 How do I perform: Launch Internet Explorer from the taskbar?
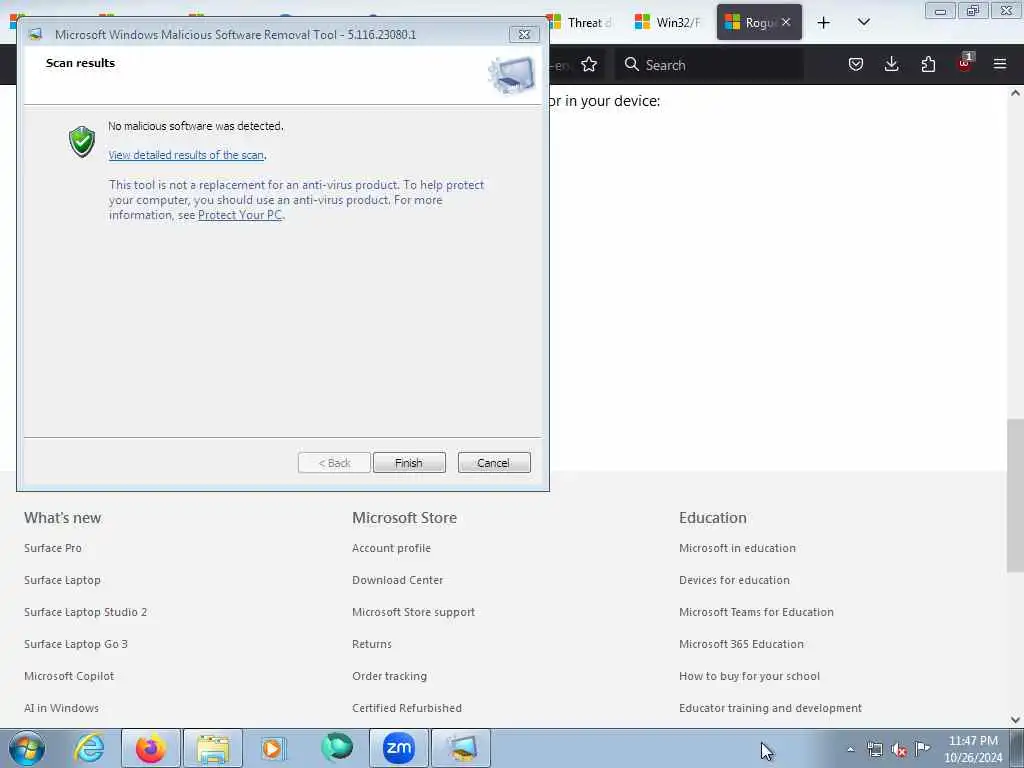pos(89,748)
